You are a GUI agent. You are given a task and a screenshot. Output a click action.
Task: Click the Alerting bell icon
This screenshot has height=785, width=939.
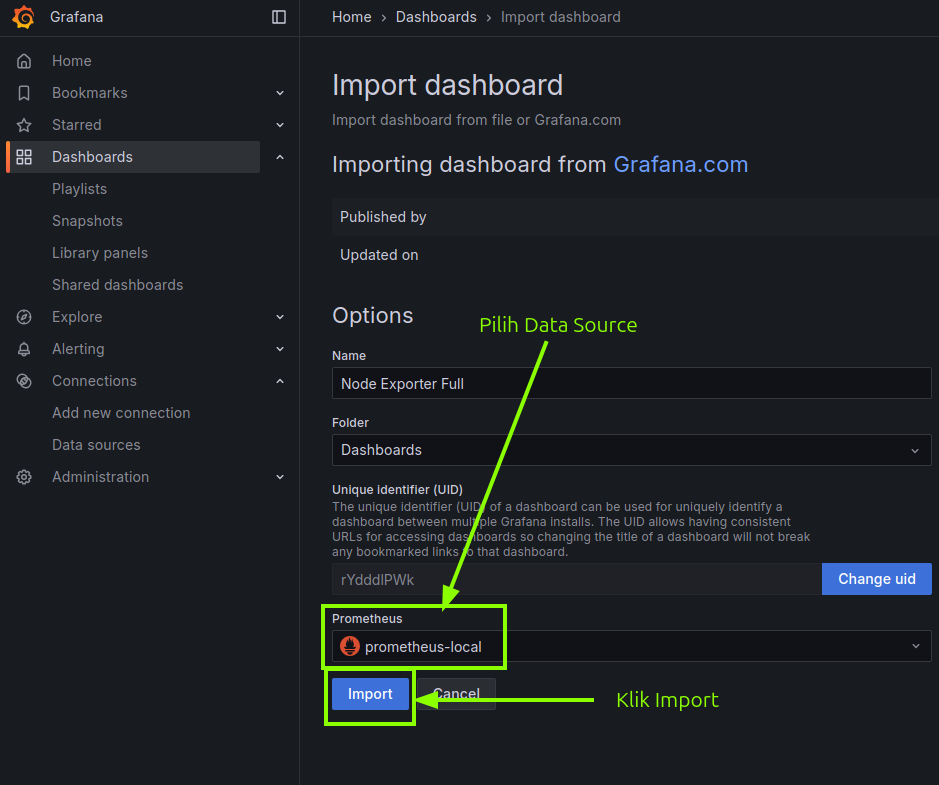pos(24,349)
